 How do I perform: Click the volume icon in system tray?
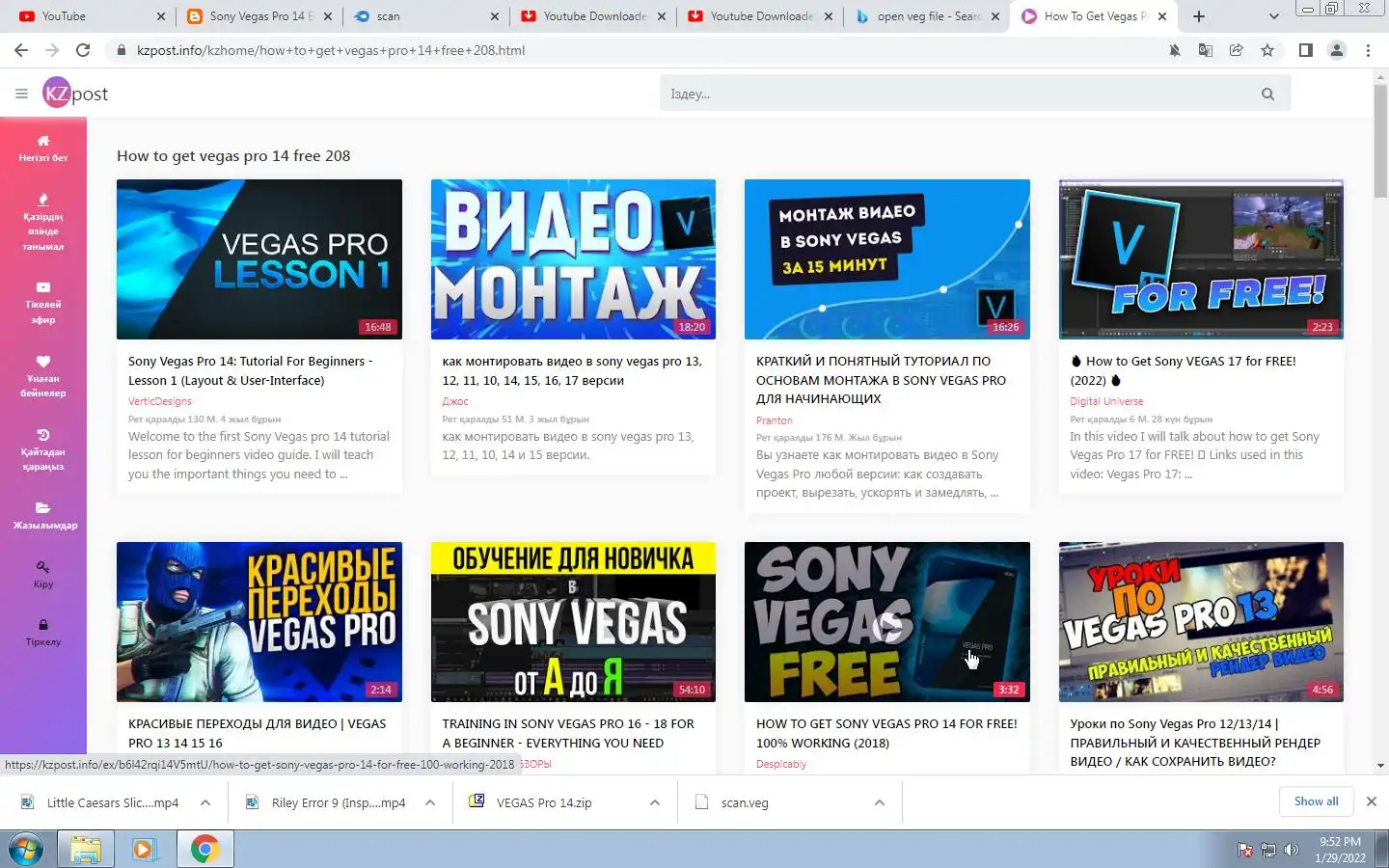(x=1292, y=850)
